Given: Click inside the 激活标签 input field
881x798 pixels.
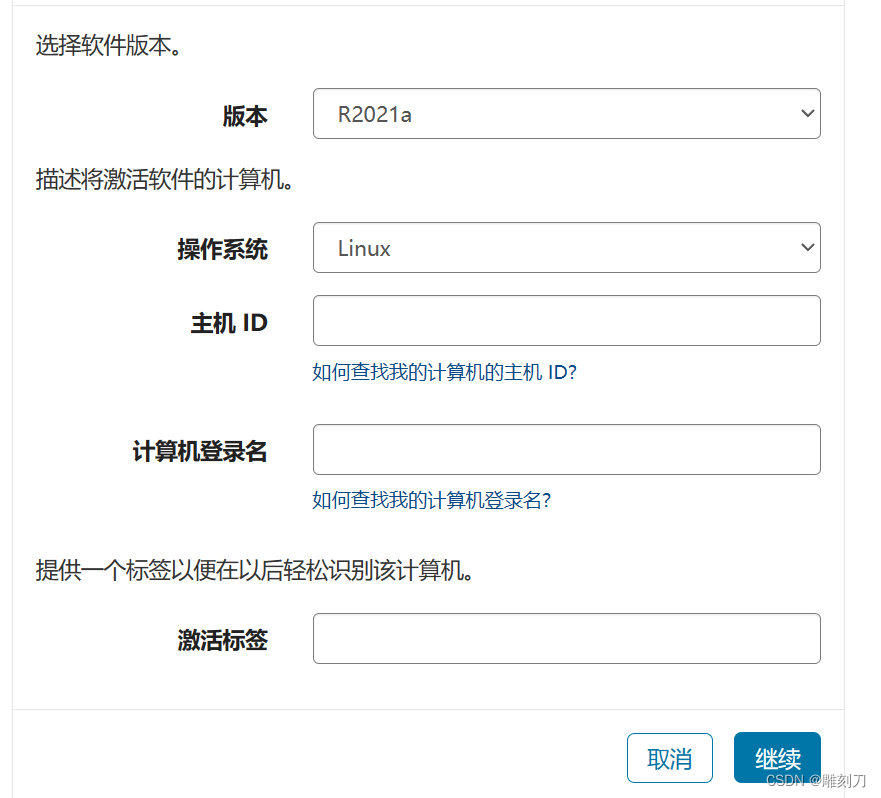Looking at the screenshot, I should [x=565, y=638].
